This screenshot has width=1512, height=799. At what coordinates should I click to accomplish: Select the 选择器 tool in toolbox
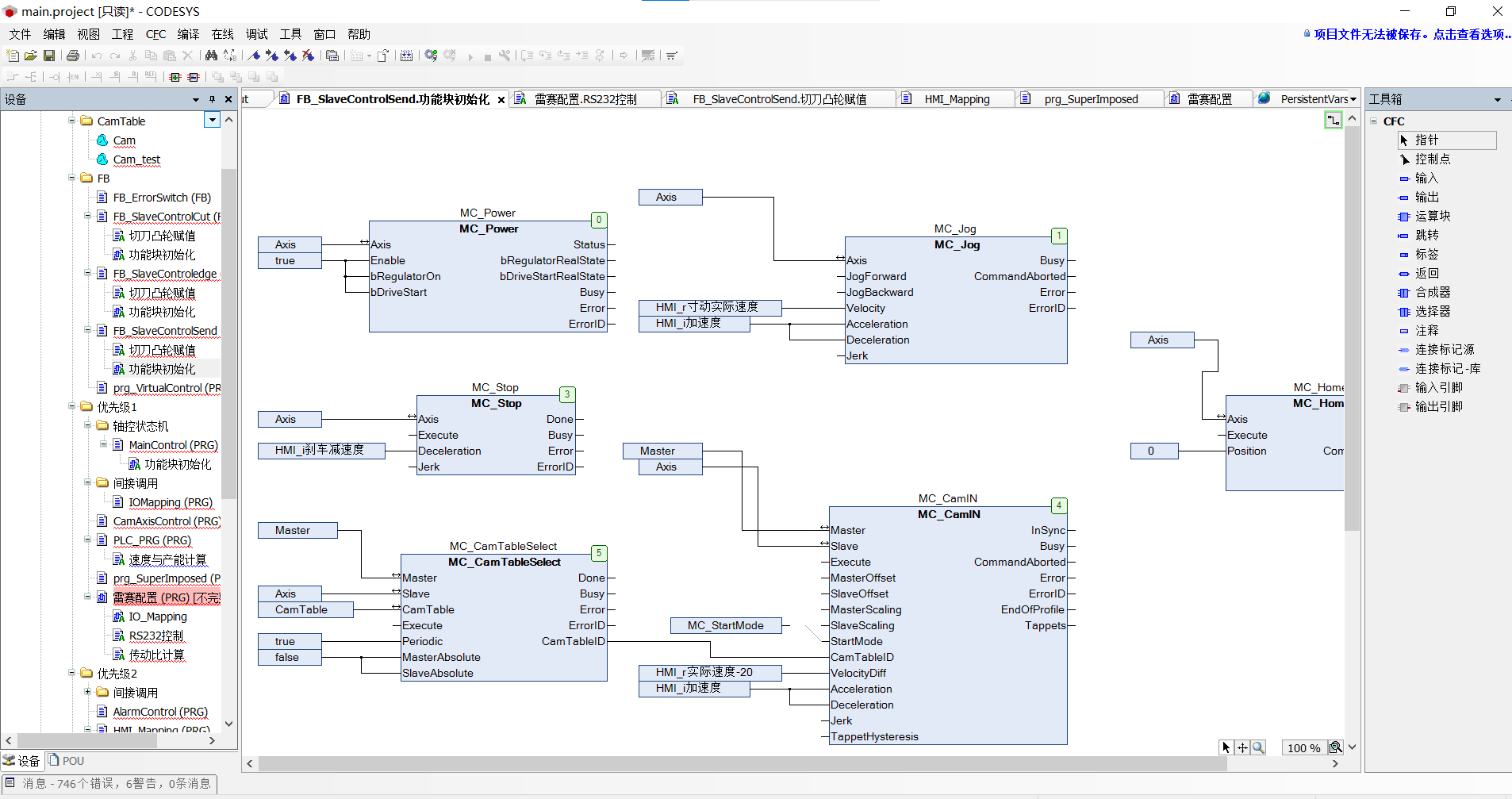(x=1432, y=311)
